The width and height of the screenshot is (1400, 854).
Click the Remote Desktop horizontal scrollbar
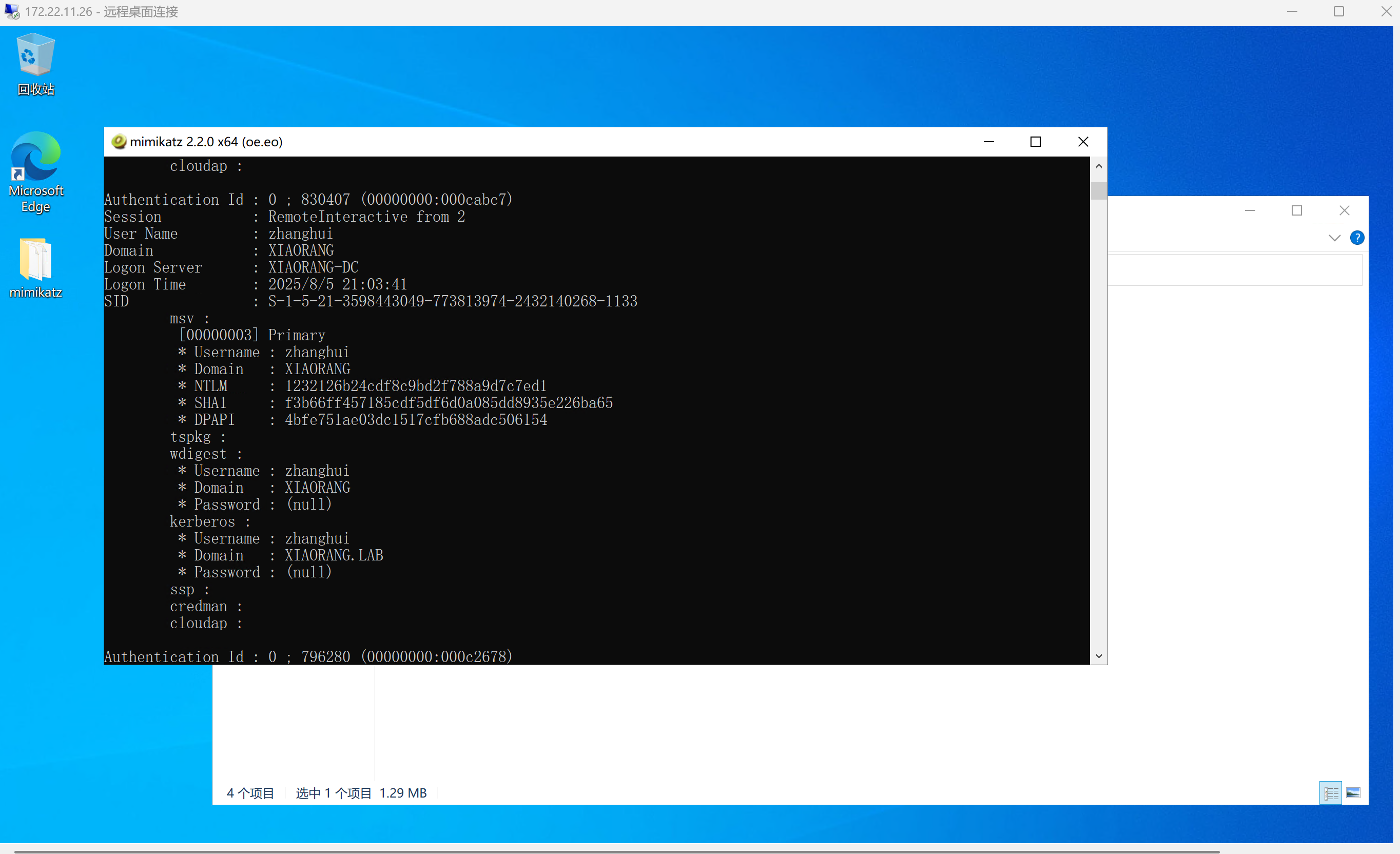coord(616,851)
